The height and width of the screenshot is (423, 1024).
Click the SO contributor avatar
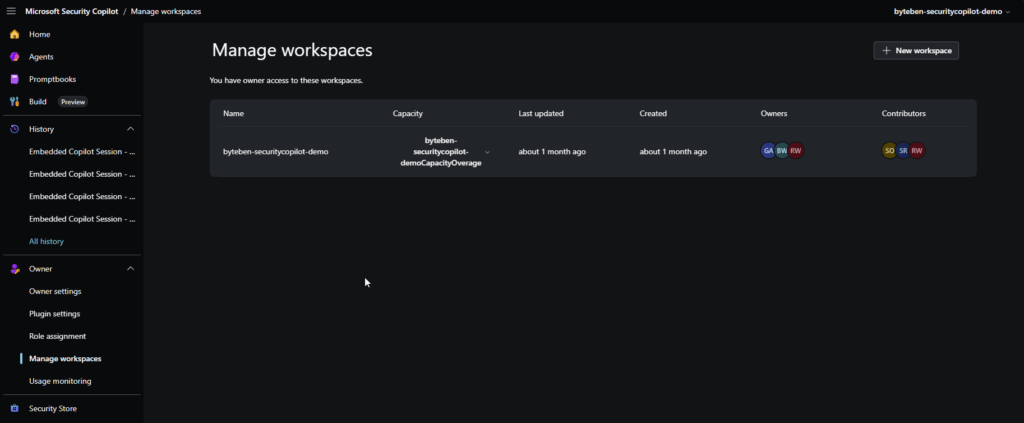coord(889,151)
